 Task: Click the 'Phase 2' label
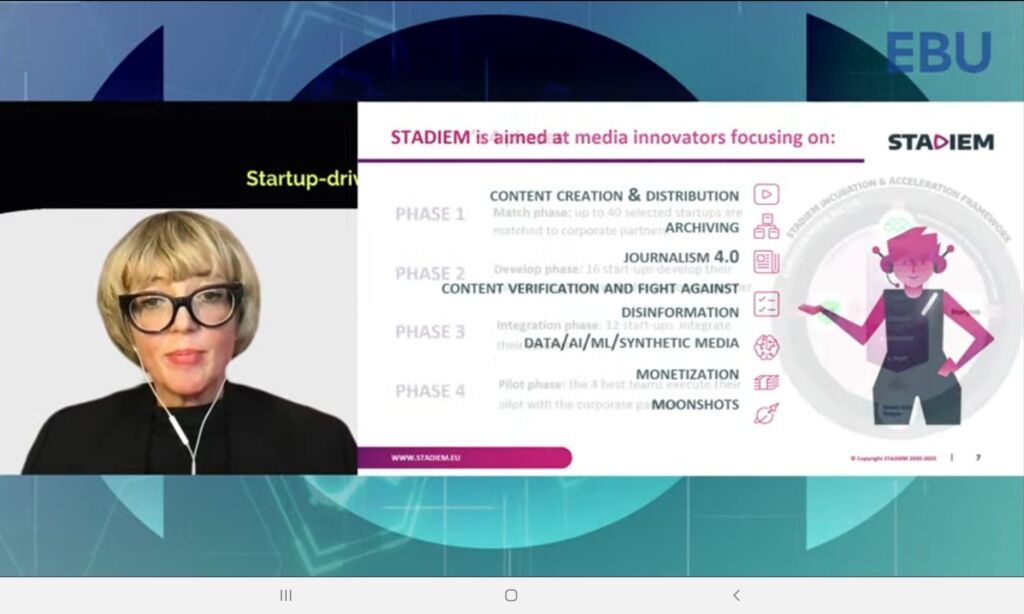point(430,273)
